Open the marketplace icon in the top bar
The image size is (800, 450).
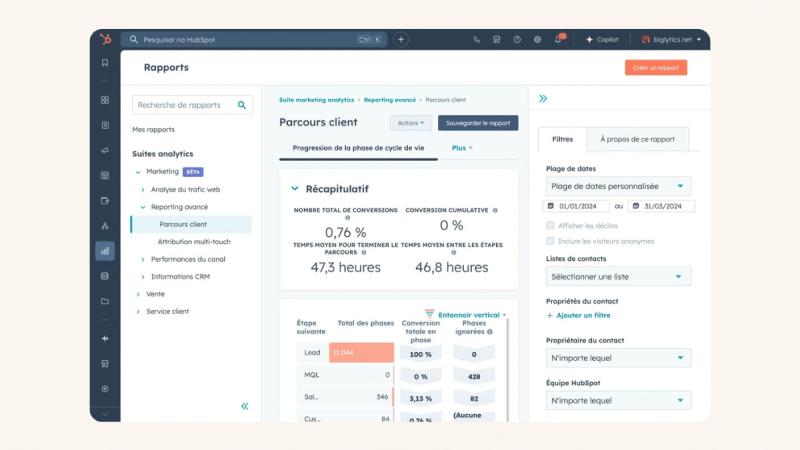coord(496,39)
